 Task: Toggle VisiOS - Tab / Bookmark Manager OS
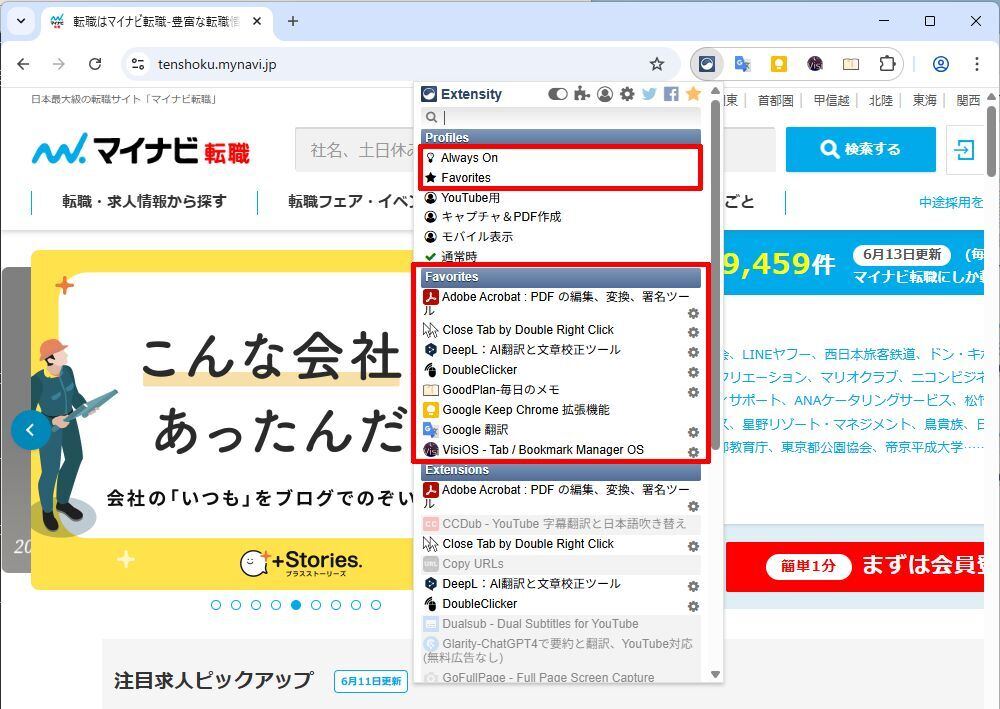coord(533,450)
